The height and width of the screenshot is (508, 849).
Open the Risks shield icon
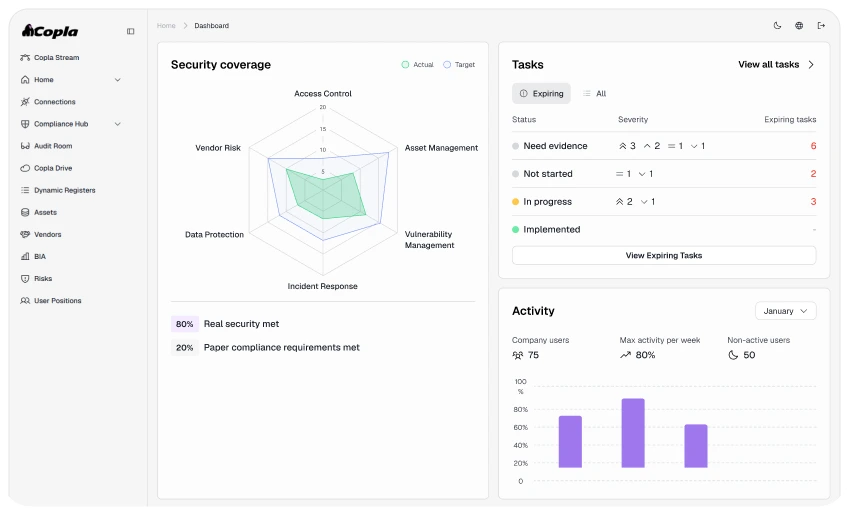[x=25, y=279]
